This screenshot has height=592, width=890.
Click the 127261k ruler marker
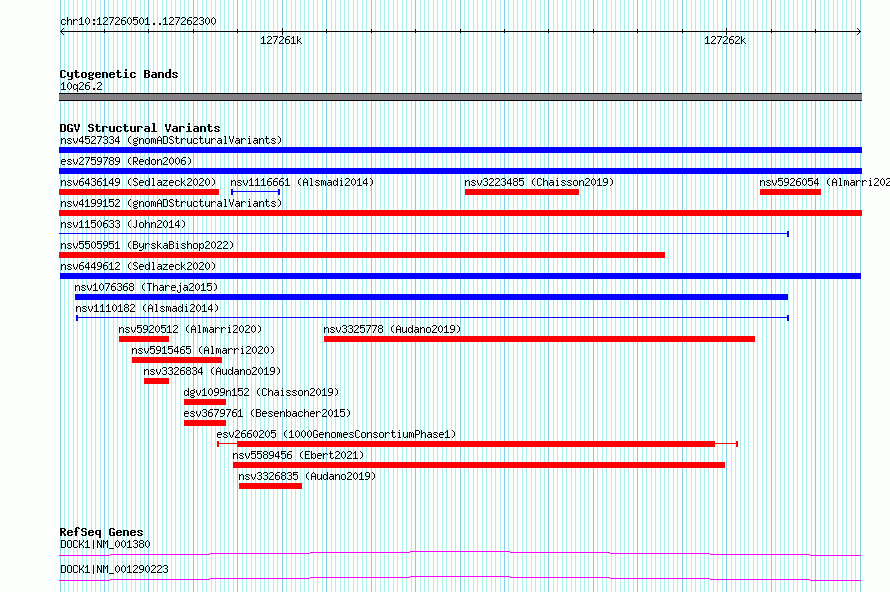click(x=281, y=40)
